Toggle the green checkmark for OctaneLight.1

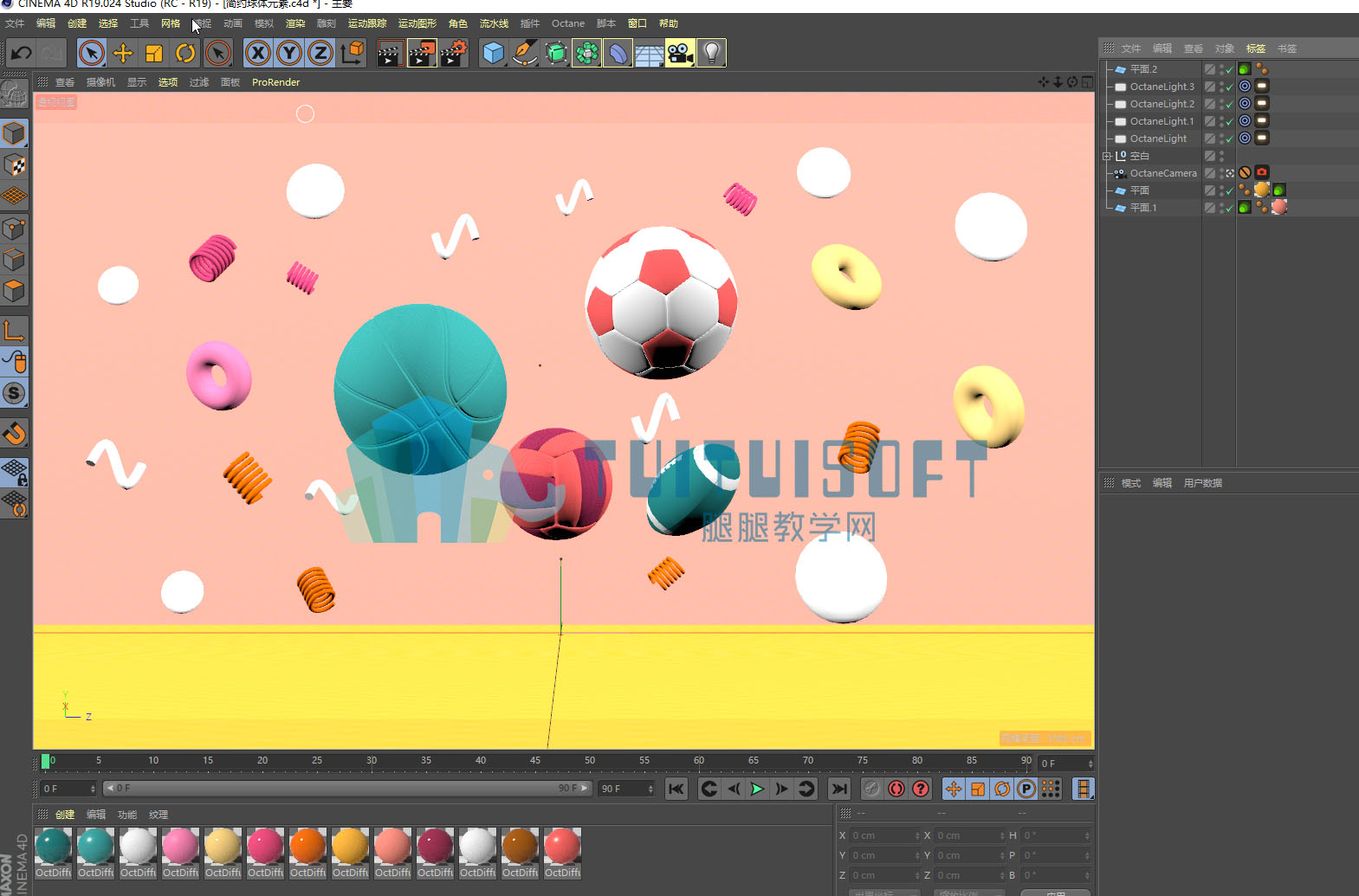coord(1229,121)
